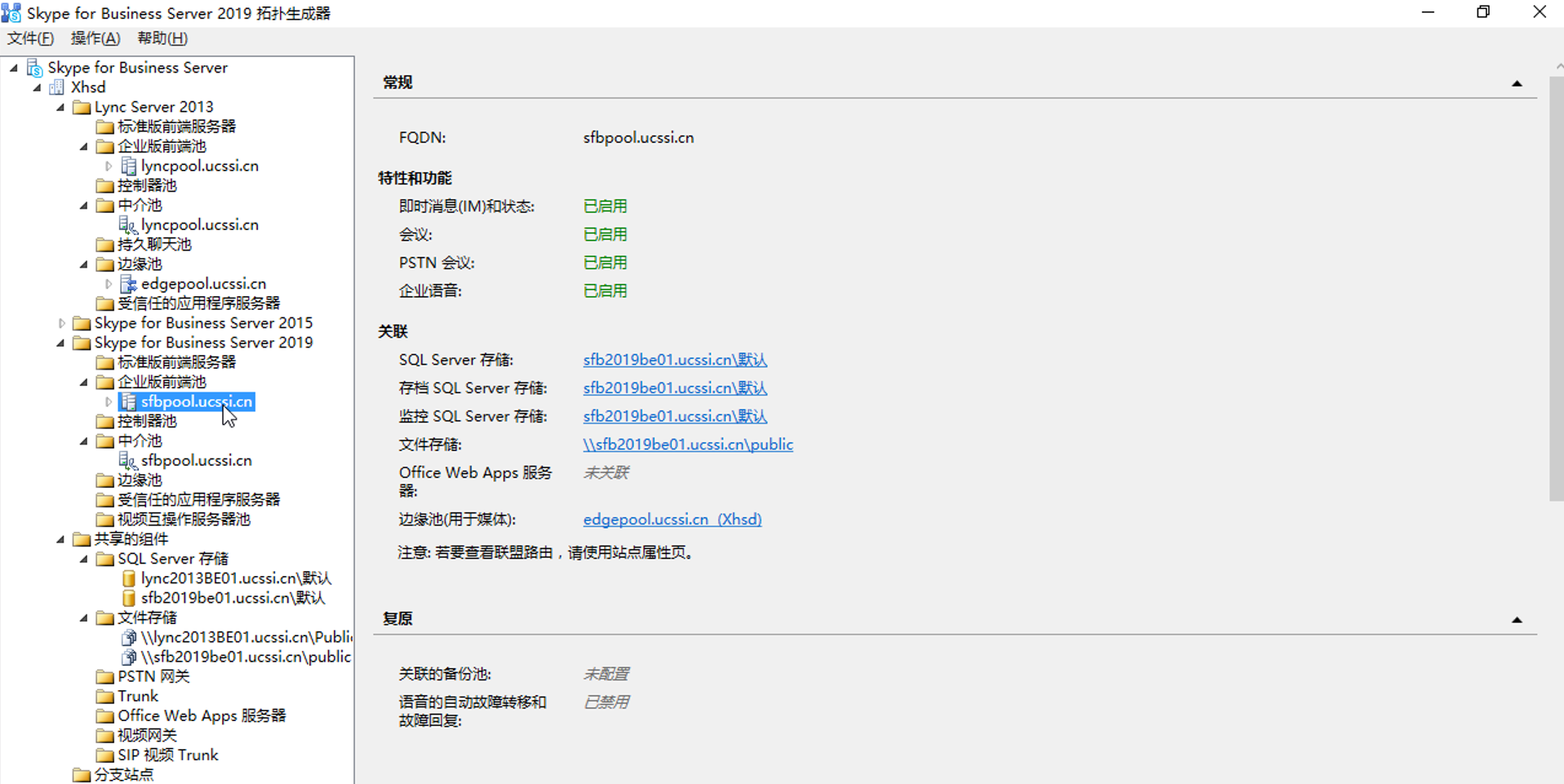The width and height of the screenshot is (1564, 784).
Task: Click the Office Web Apps 服务器 folder icon
Action: point(104,715)
